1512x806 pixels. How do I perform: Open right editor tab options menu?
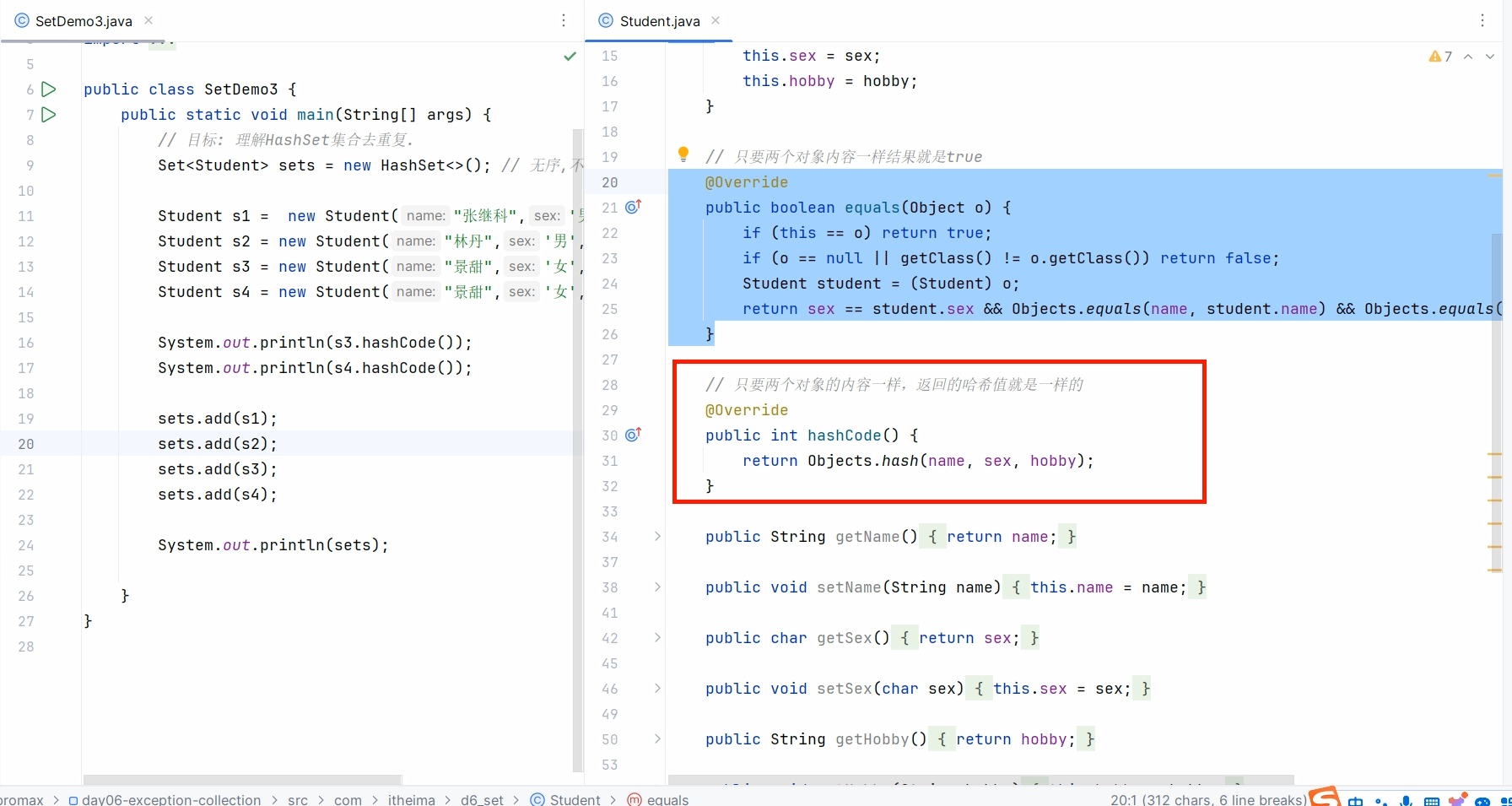pyautogui.click(x=1482, y=20)
